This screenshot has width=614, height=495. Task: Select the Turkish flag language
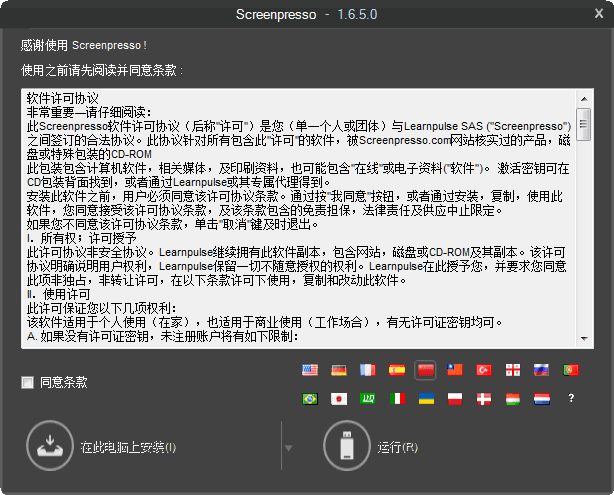[484, 370]
